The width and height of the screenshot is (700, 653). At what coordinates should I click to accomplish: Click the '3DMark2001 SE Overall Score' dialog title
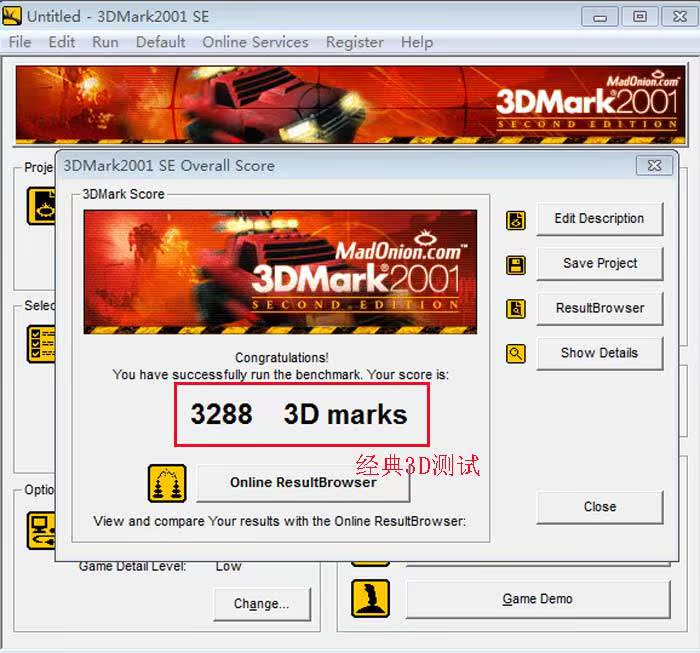(169, 166)
